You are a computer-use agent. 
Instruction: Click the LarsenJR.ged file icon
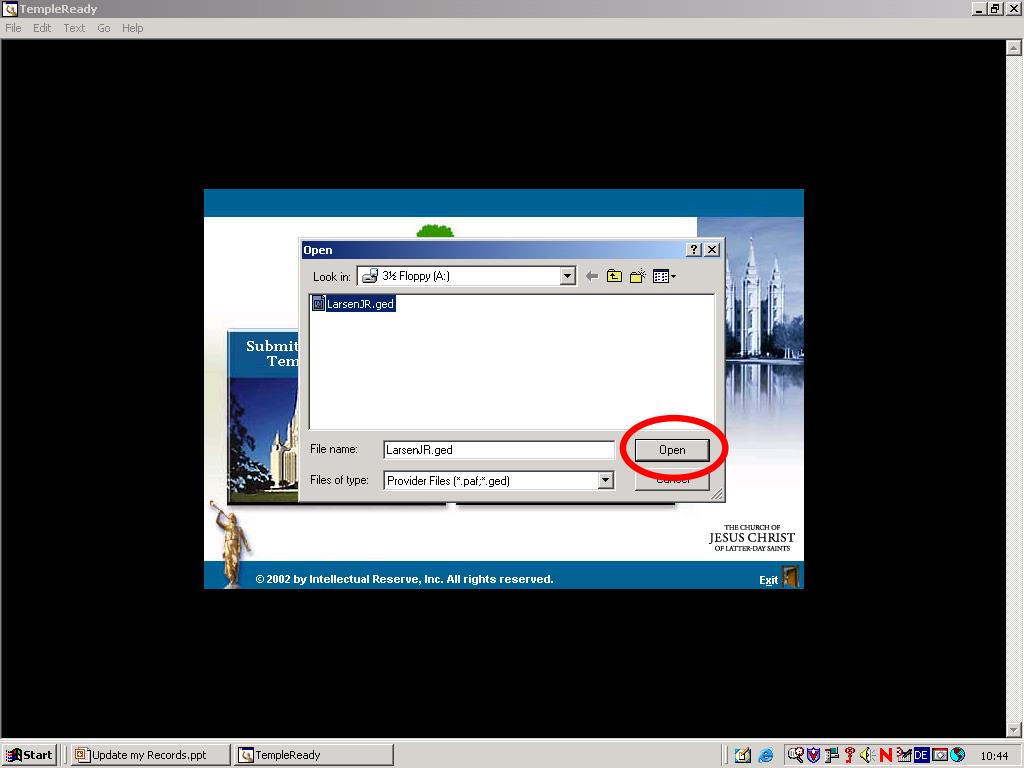[x=318, y=304]
